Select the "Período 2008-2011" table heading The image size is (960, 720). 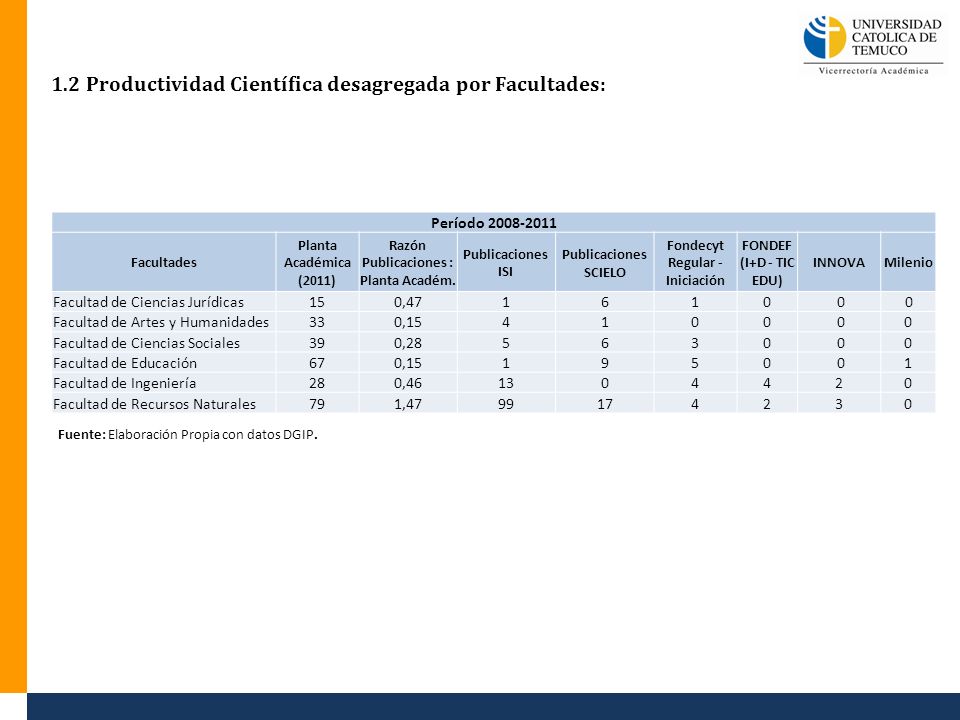click(x=493, y=223)
